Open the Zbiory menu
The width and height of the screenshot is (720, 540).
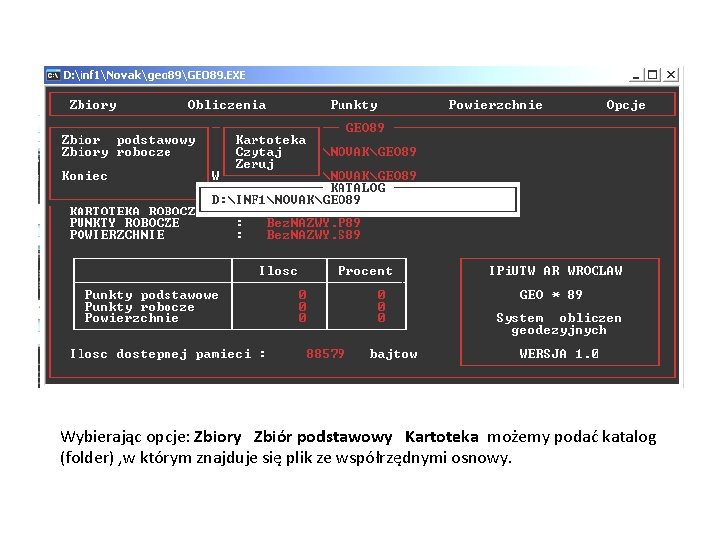pos(93,105)
